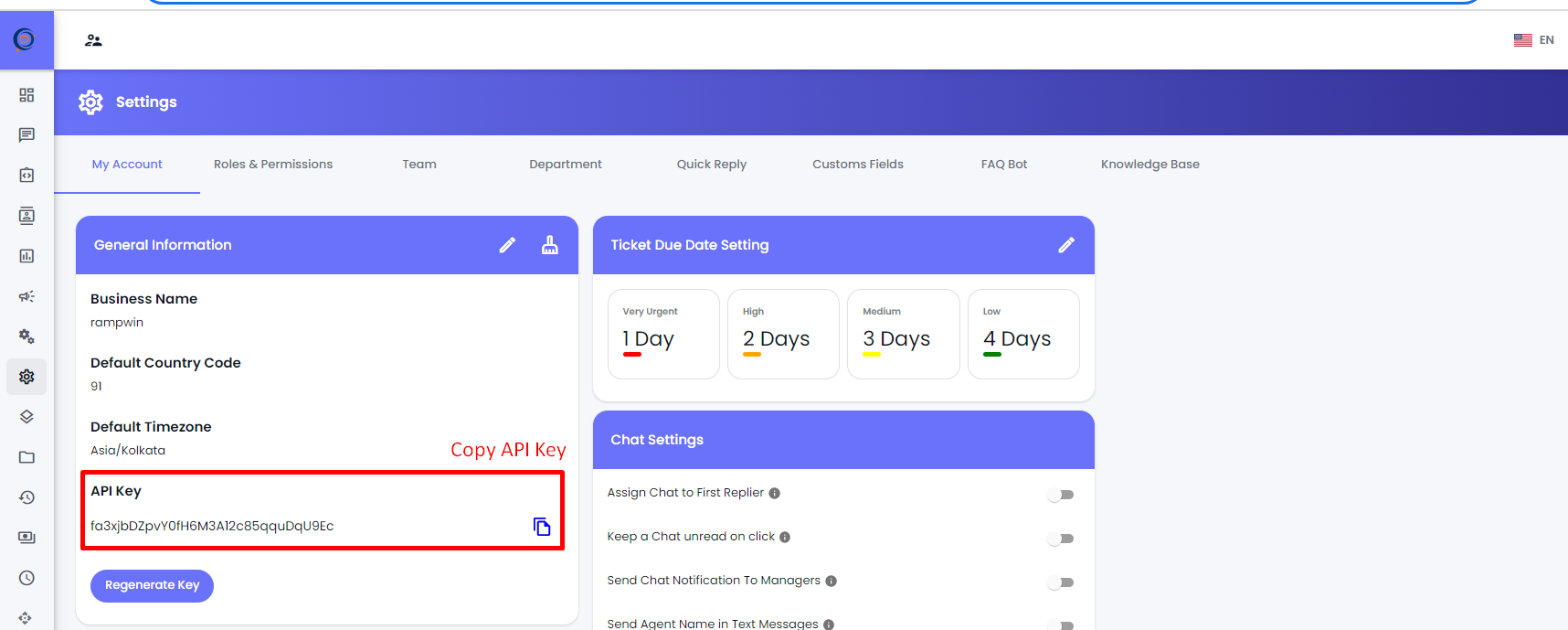Go to the FAQ Bot tab

[x=1003, y=165]
